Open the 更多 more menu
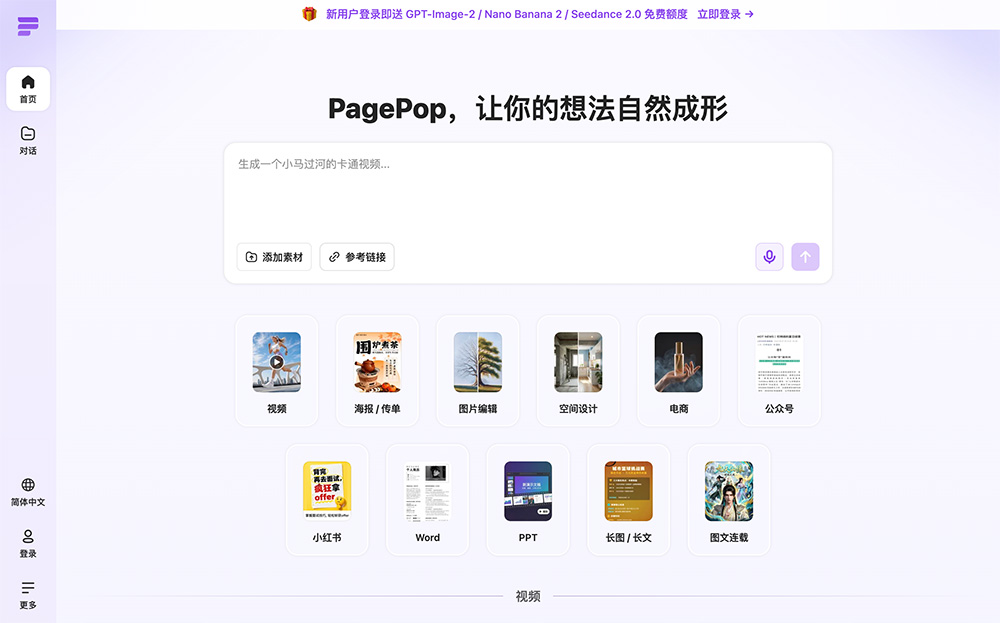This screenshot has height=623, width=1000. coord(28,596)
